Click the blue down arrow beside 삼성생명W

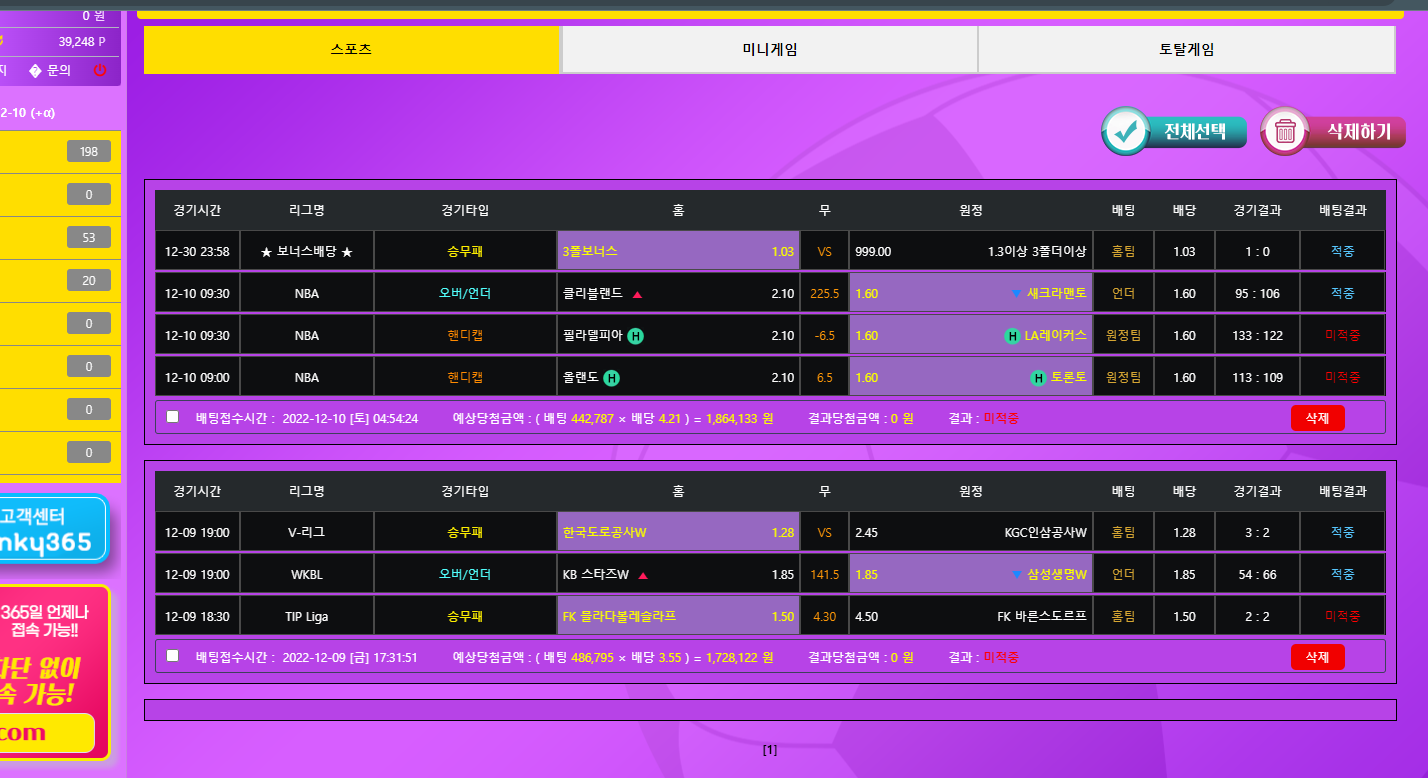(1016, 575)
